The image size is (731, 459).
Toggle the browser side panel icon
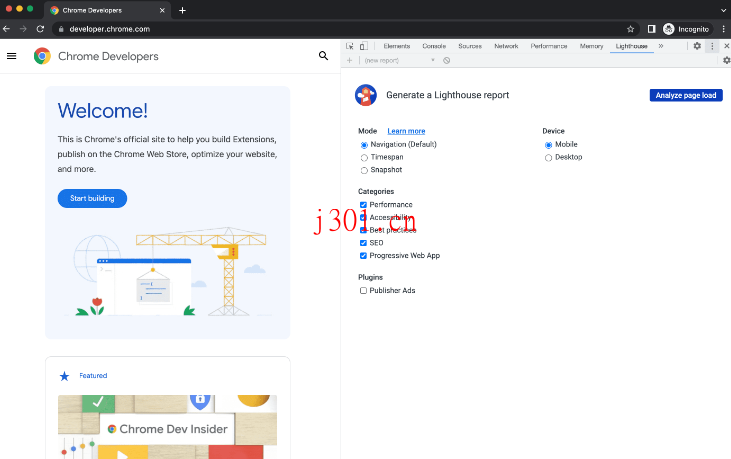point(651,29)
